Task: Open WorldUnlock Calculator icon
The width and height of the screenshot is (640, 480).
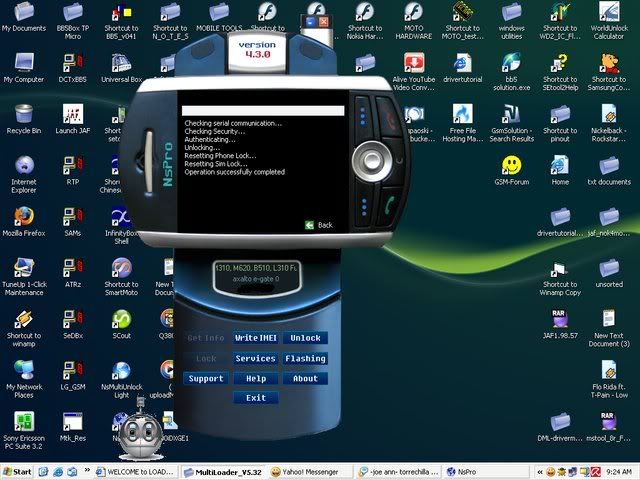Action: (609, 20)
